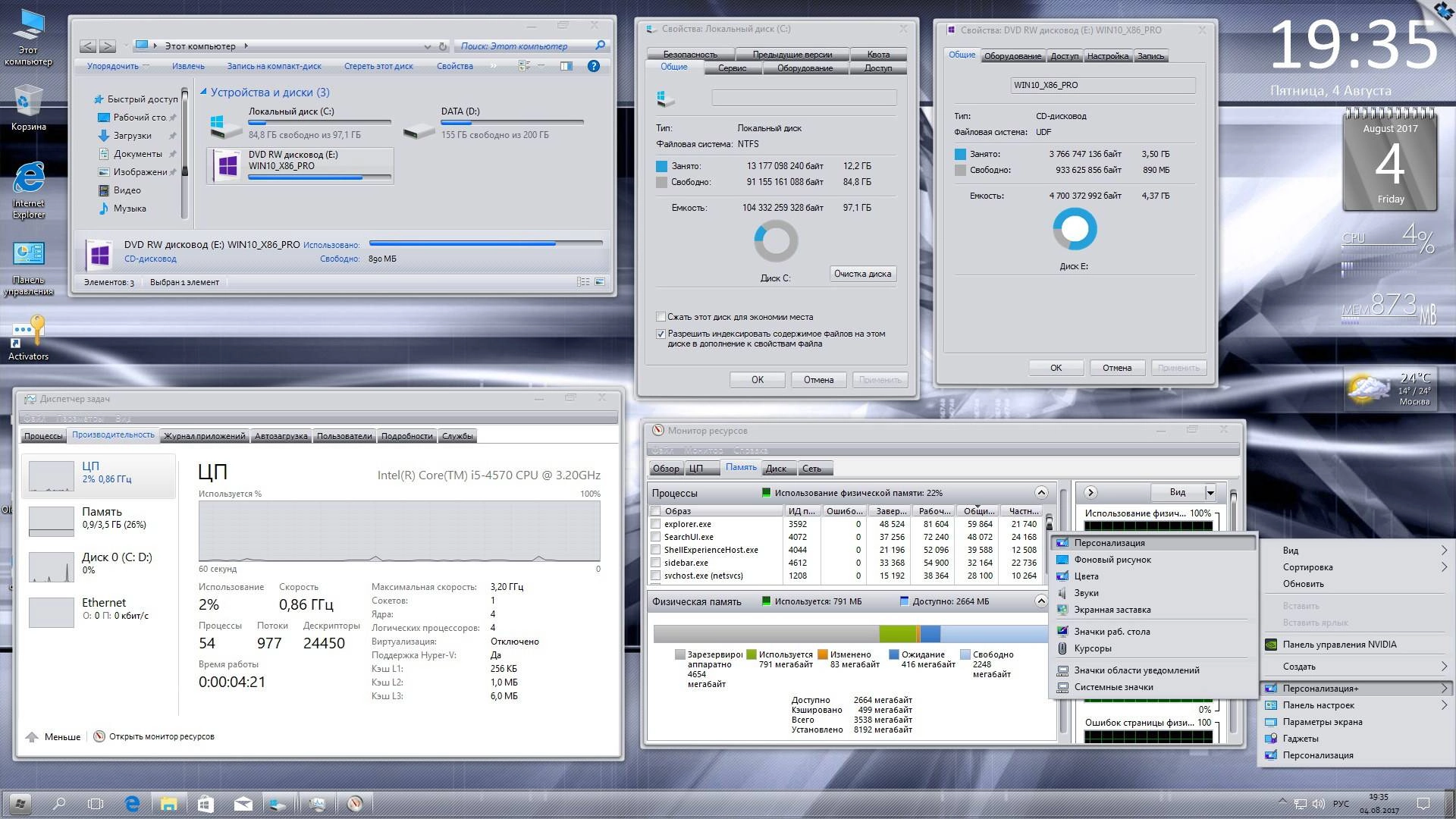Click the Explorer forward navigation arrow
The height and width of the screenshot is (819, 1456).
108,46
